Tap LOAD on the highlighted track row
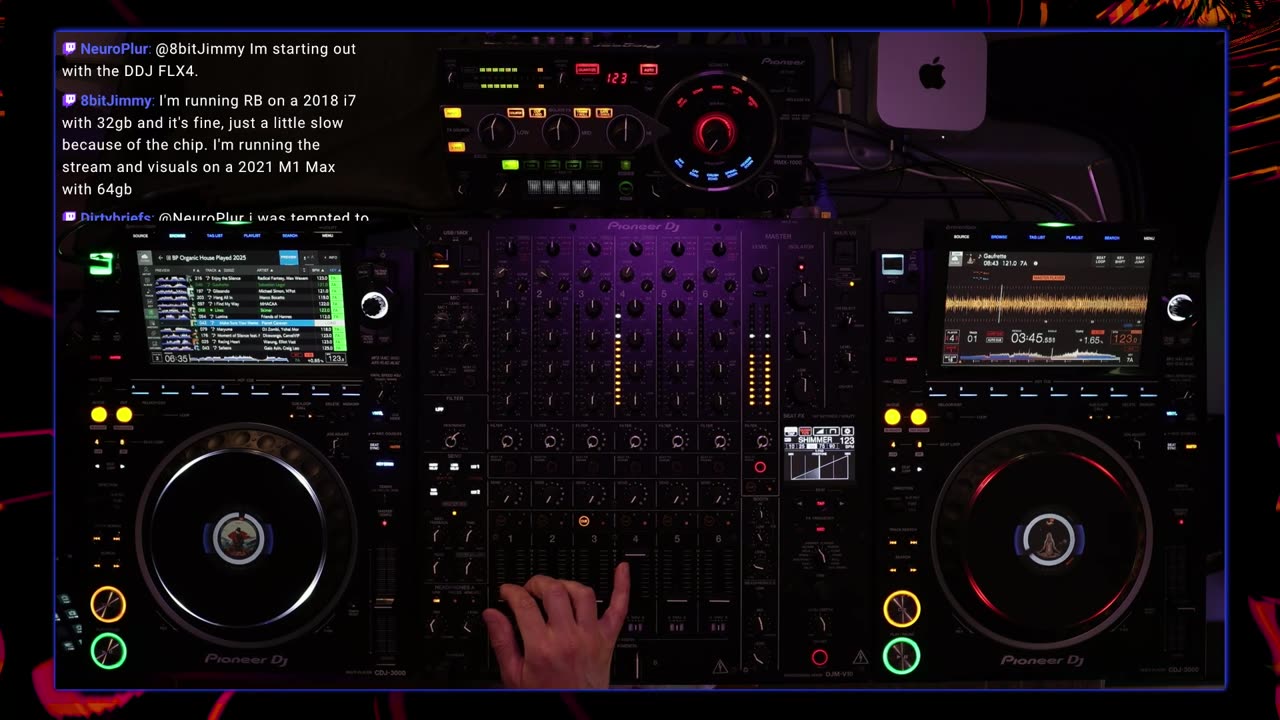 coord(329,323)
